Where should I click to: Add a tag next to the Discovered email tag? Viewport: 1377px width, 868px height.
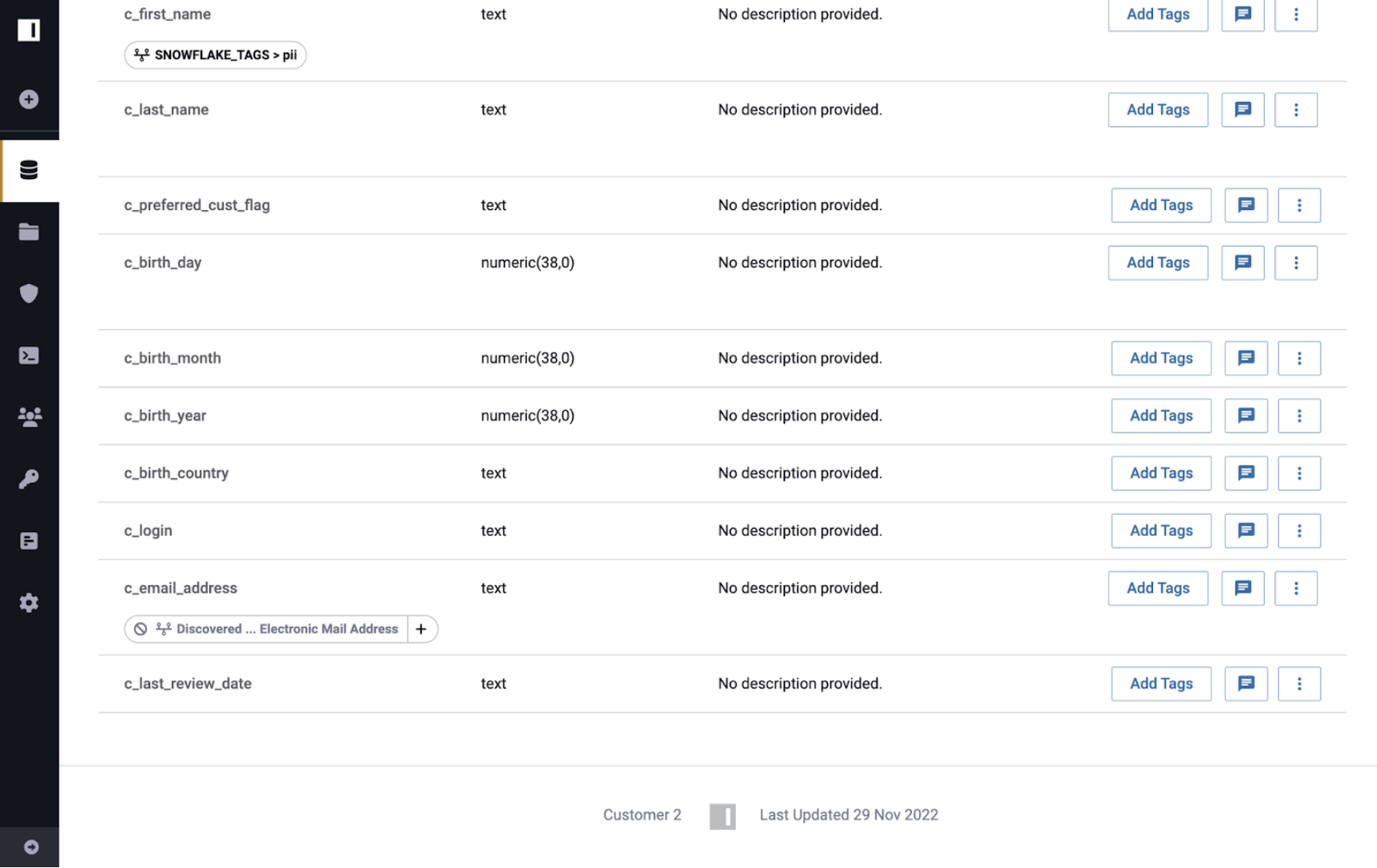(x=421, y=629)
